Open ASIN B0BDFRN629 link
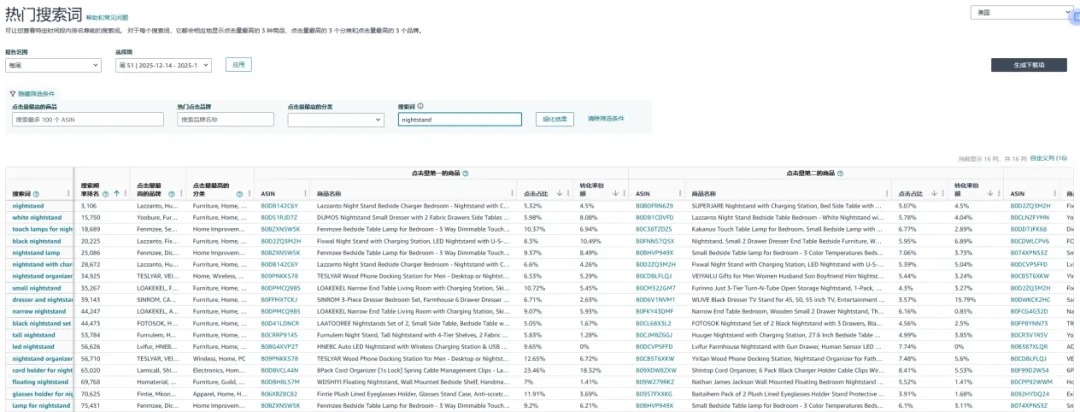 coord(654,206)
